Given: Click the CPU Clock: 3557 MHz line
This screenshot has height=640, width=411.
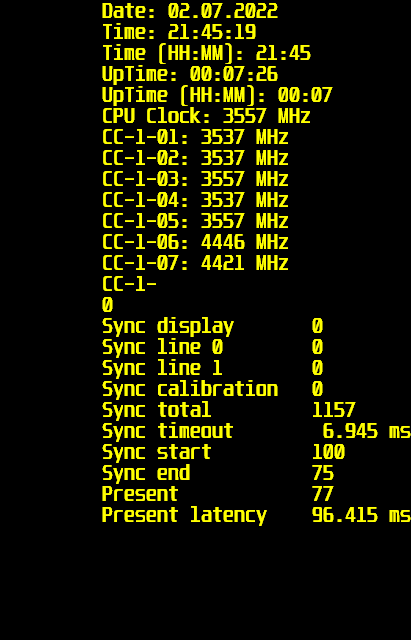Looking at the screenshot, I should pyautogui.click(x=206, y=116).
